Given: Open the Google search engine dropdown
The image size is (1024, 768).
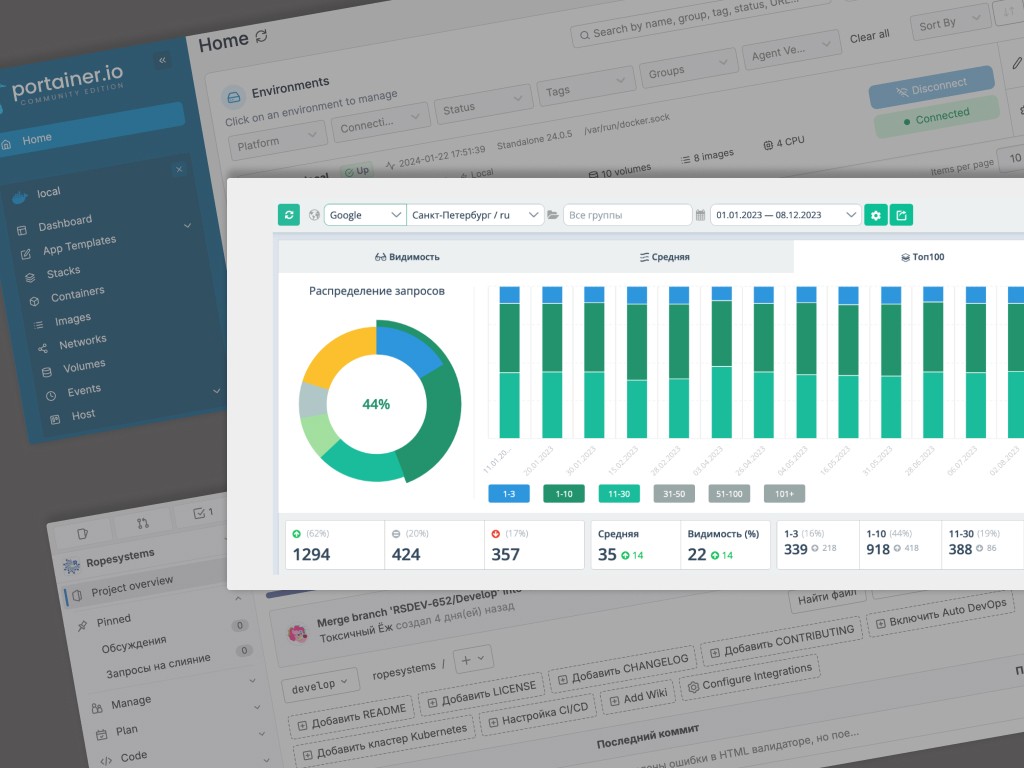Looking at the screenshot, I should click(x=365, y=215).
